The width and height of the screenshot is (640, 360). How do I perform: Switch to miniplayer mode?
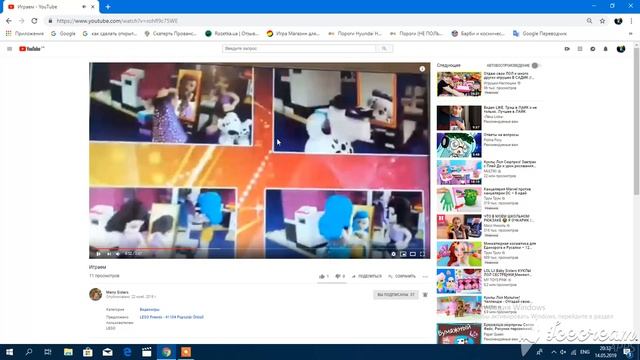click(x=403, y=254)
